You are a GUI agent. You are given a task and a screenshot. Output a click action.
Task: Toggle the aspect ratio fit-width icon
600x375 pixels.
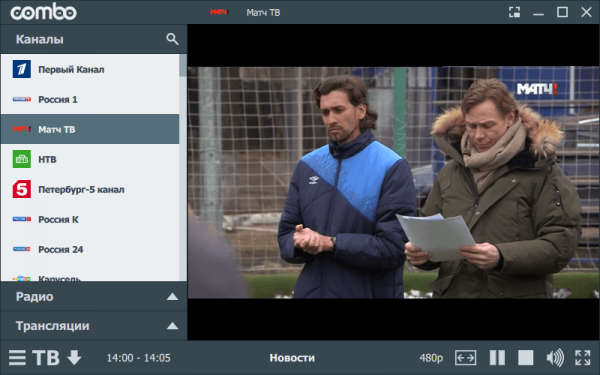(x=465, y=358)
